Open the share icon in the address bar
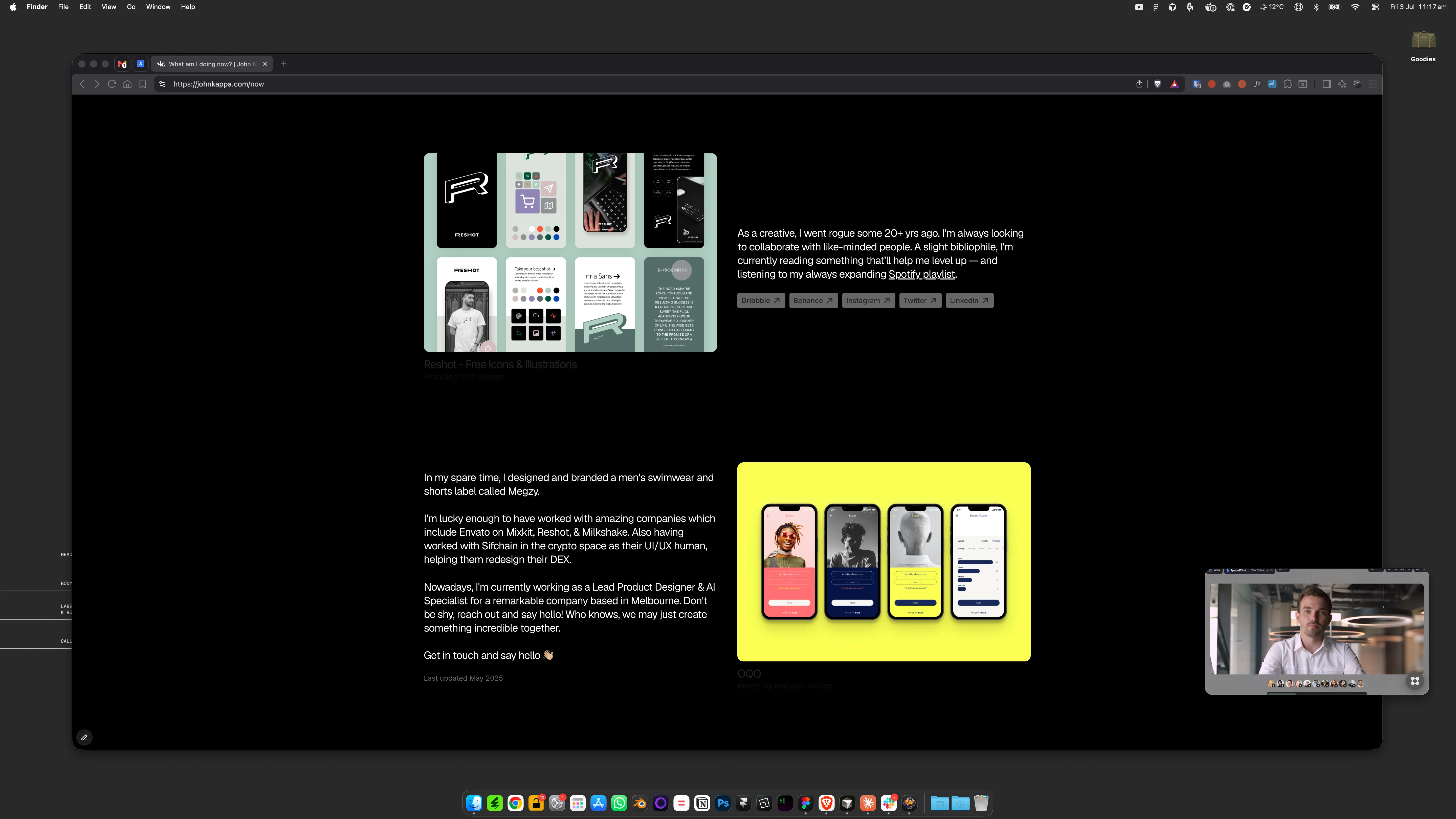This screenshot has width=1456, height=819. [x=1139, y=84]
